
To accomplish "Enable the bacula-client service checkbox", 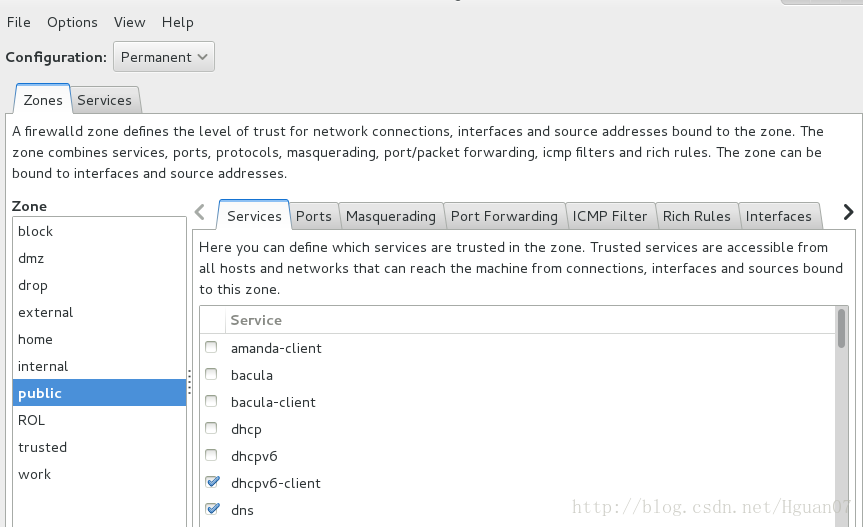I will [211, 401].
